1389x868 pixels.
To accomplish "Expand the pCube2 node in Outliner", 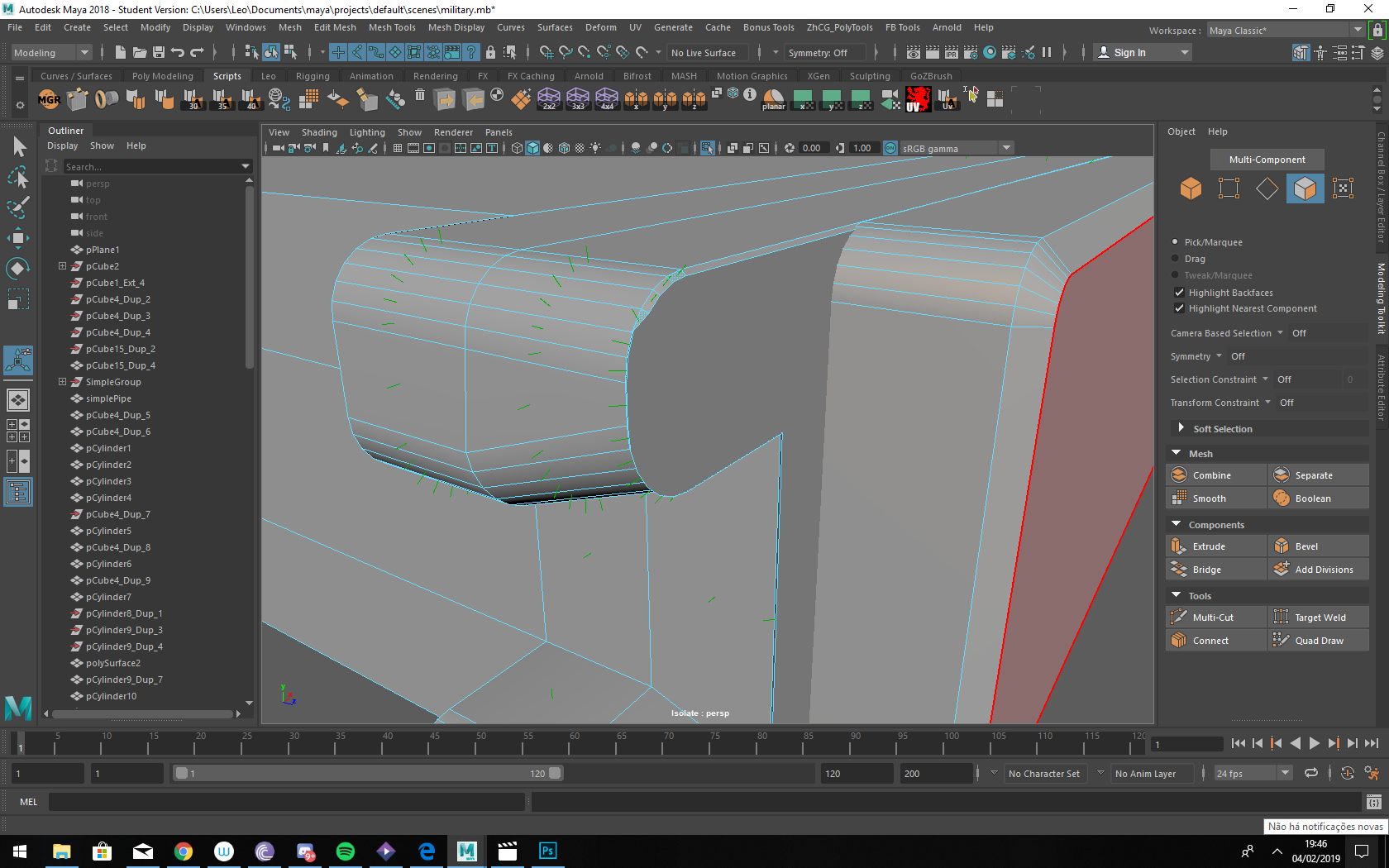I will [x=62, y=266].
